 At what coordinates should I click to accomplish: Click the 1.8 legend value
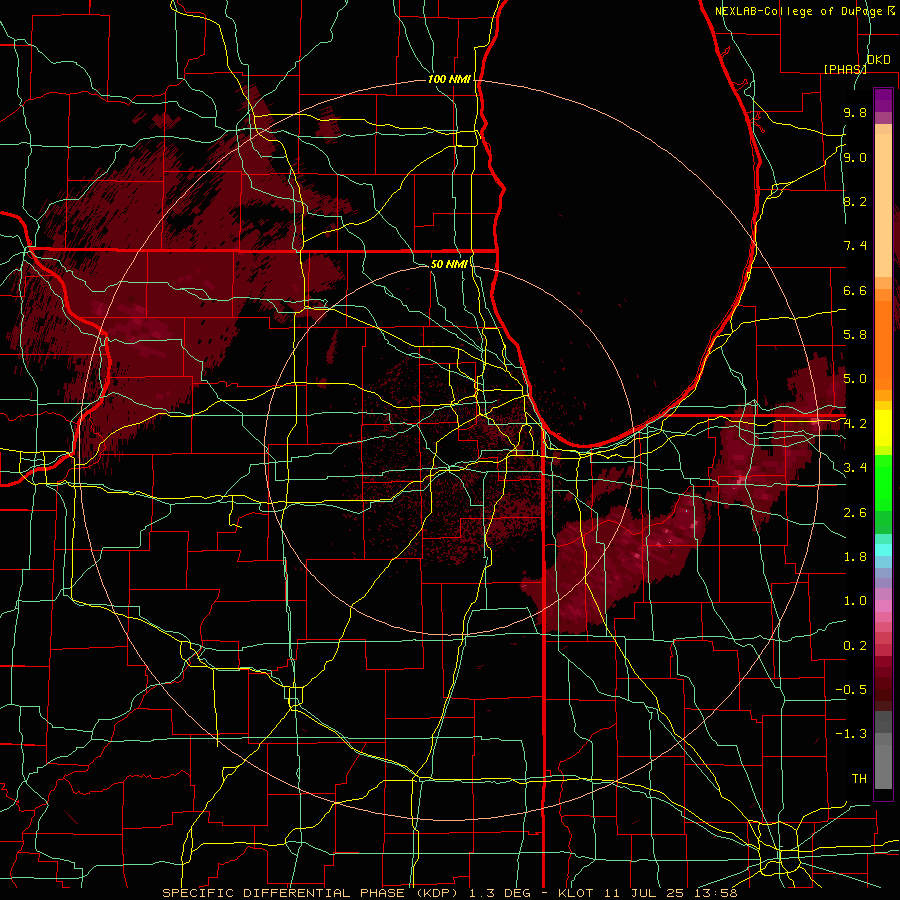click(x=855, y=557)
